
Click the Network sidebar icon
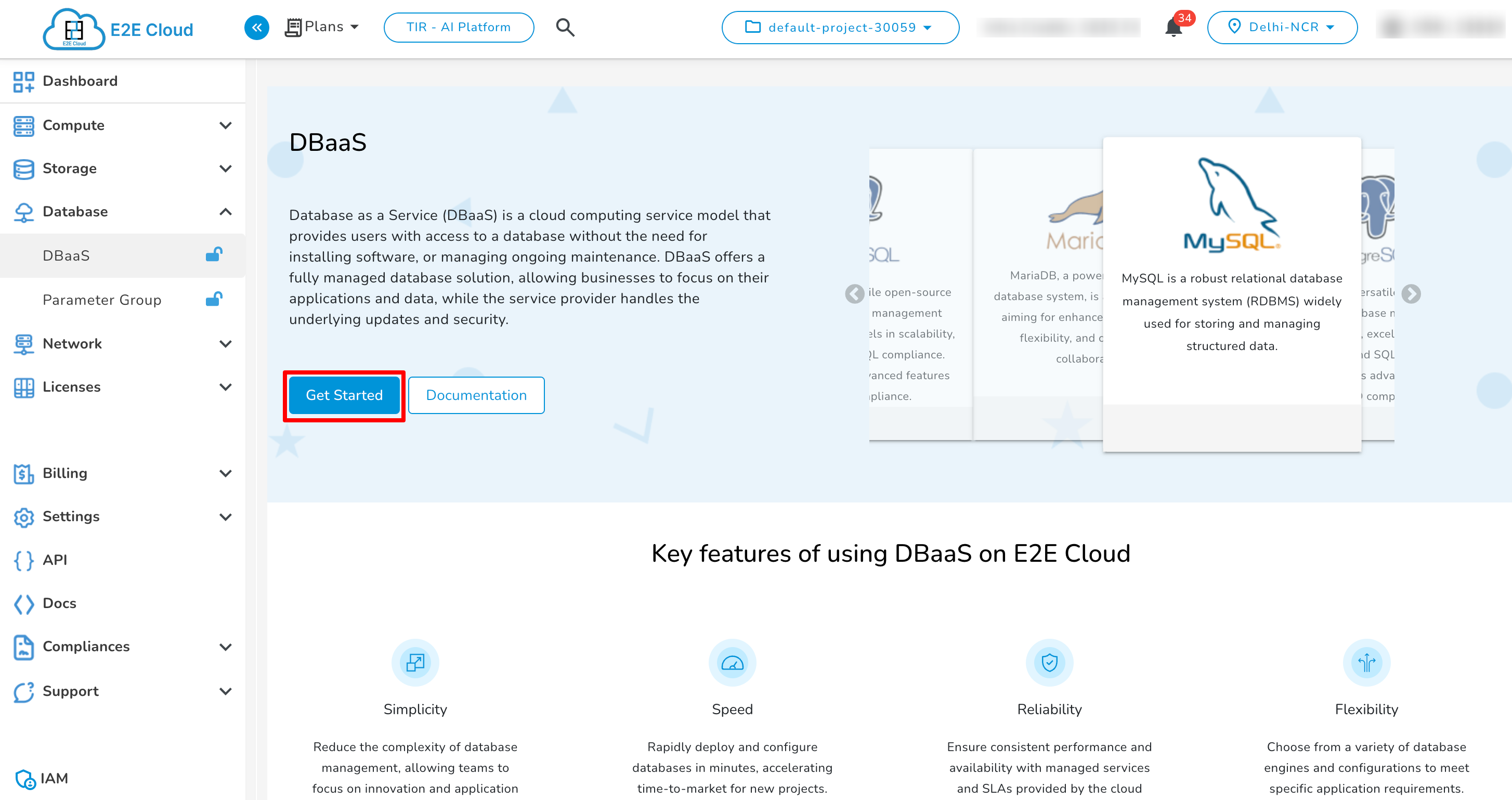pos(23,344)
